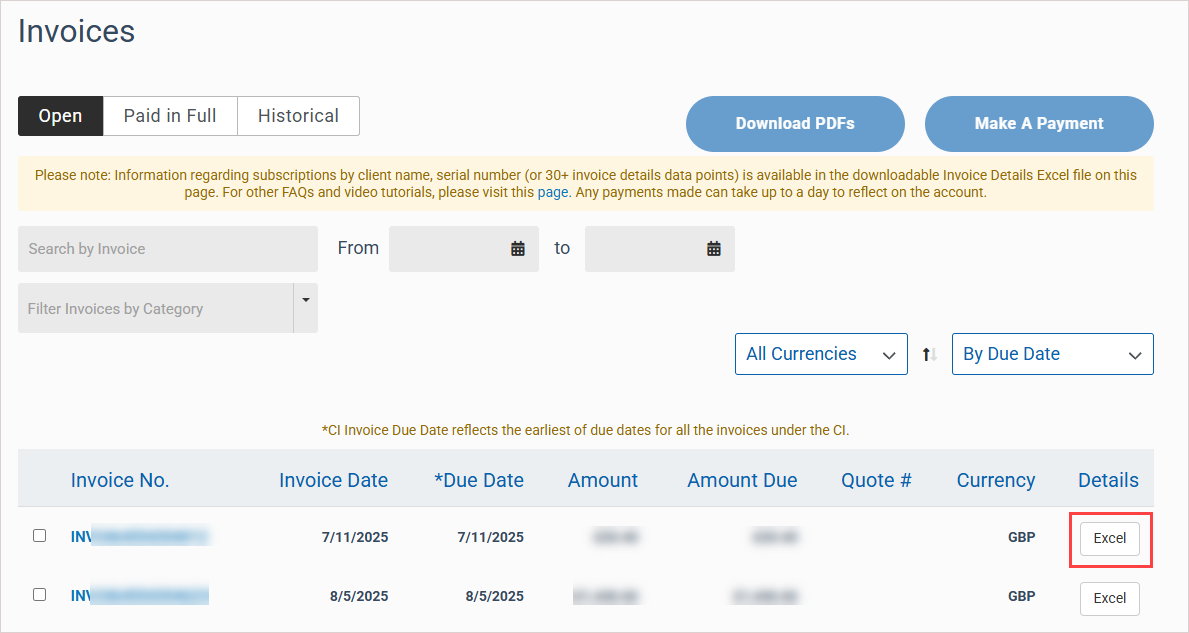Sort by the Amount Due column header
The width and height of the screenshot is (1189, 633).
[742, 480]
